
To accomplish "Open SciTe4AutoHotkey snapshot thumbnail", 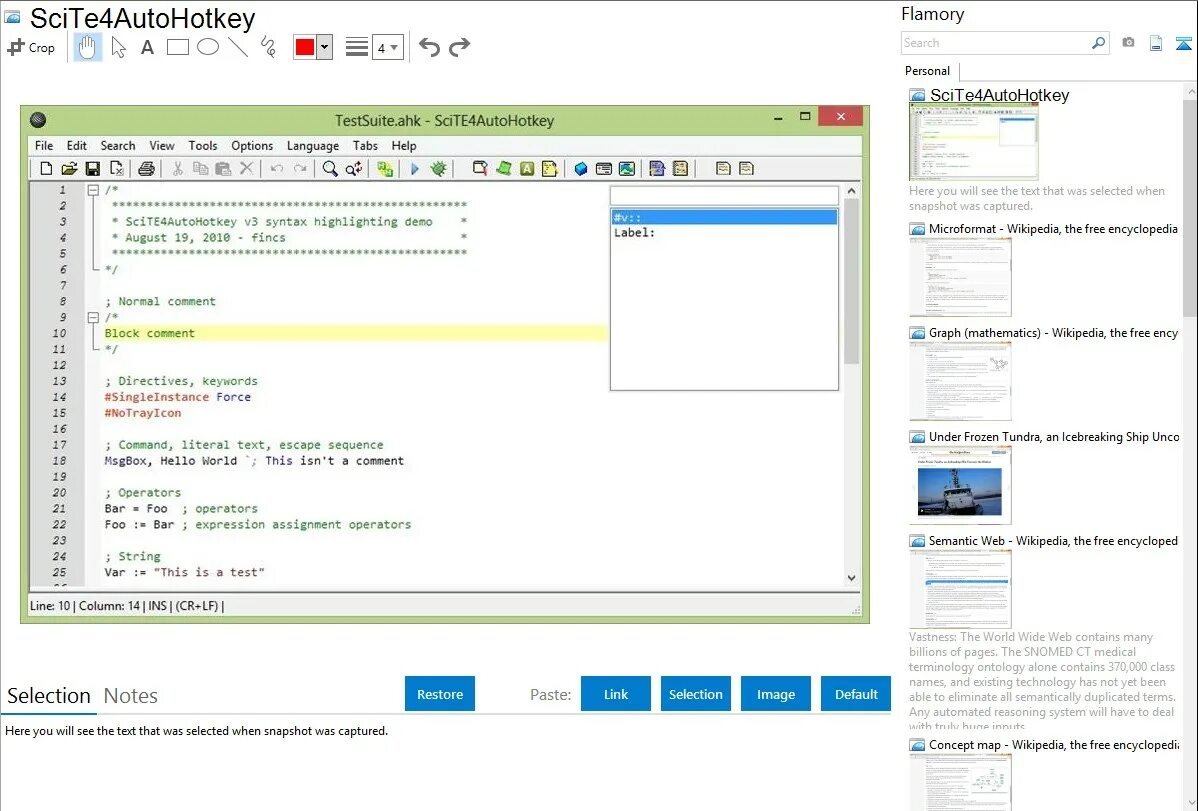I will 973,143.
